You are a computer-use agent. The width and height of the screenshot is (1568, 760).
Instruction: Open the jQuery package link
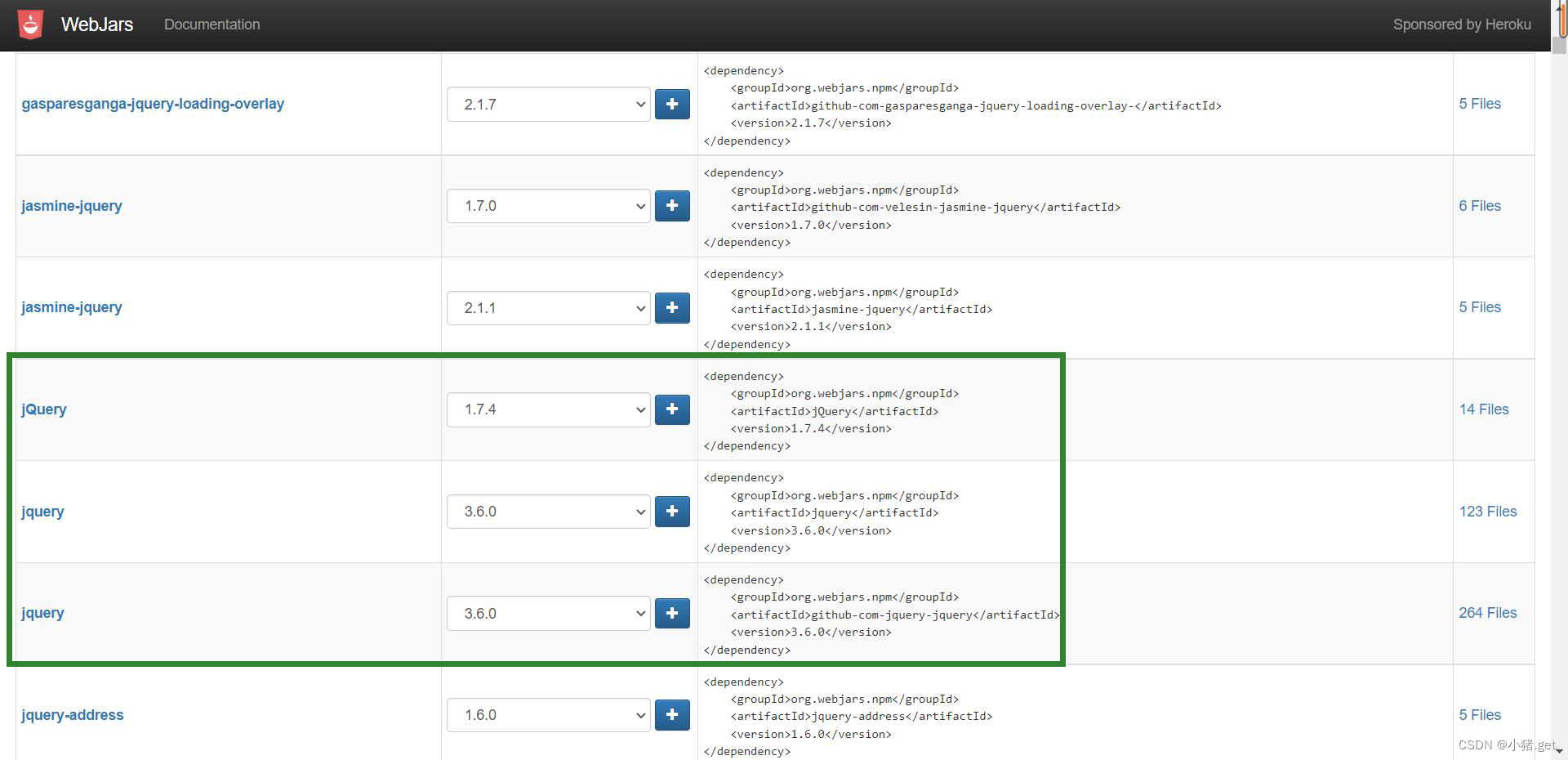(43, 409)
